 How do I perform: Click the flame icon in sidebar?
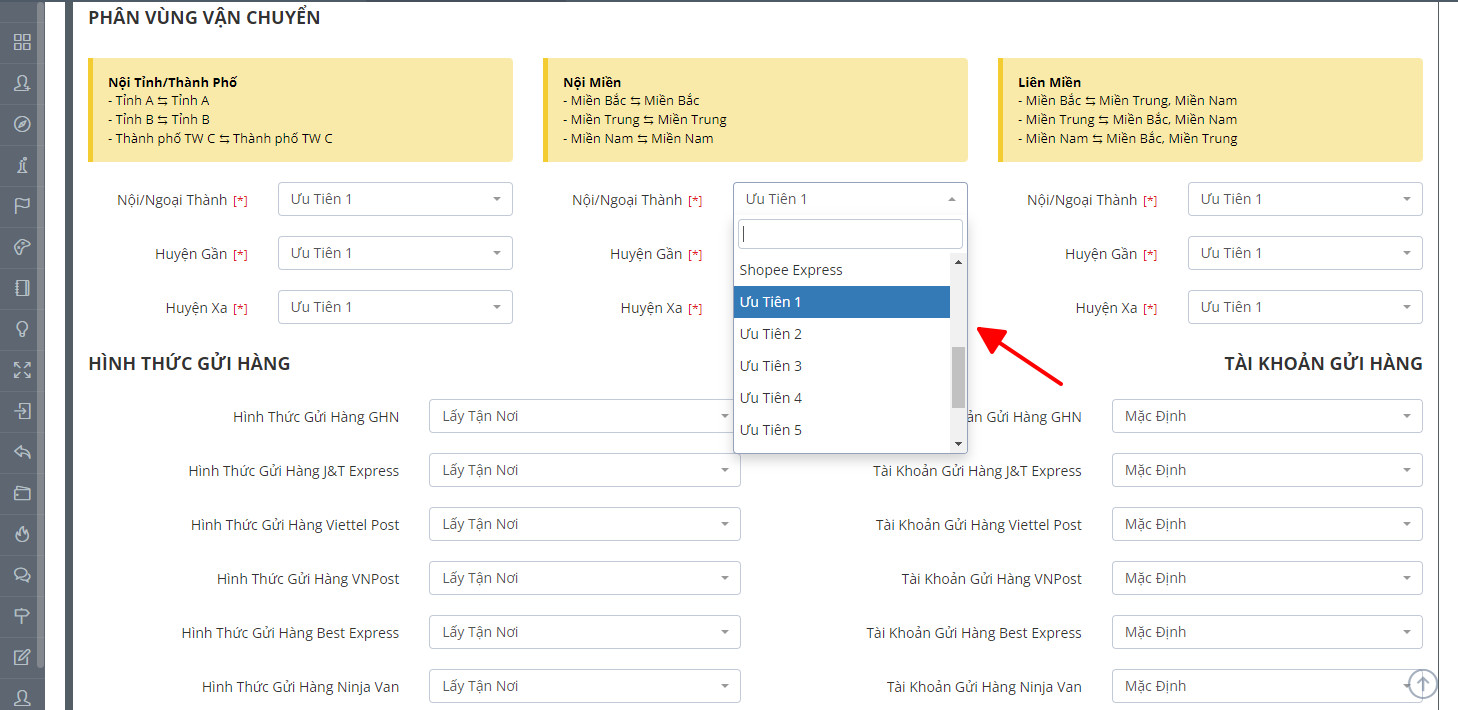pos(22,534)
